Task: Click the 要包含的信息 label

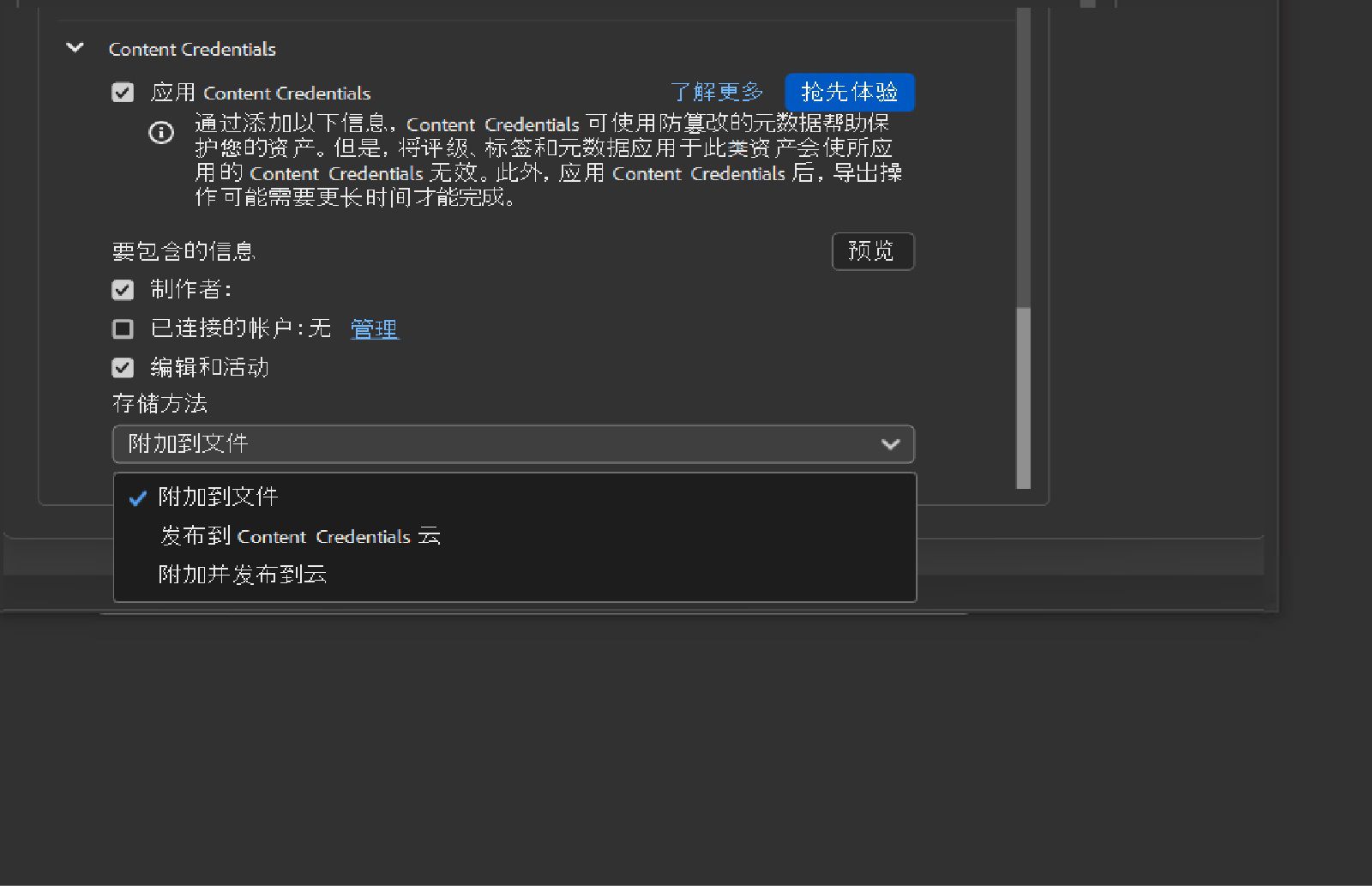Action: point(184,251)
